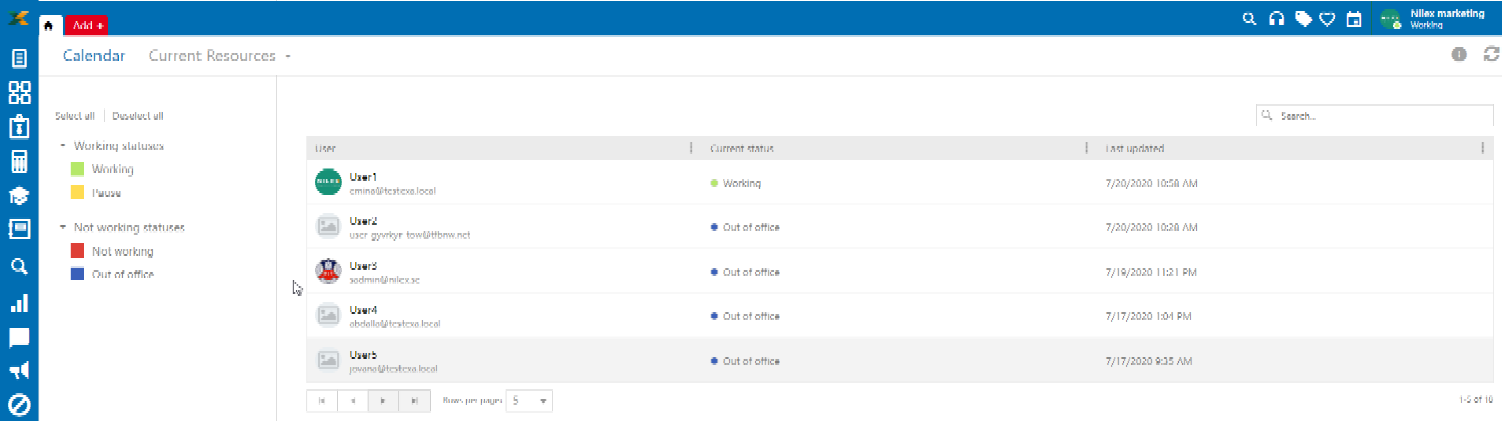This screenshot has height=421, width=1502.
Task: Open the Rows per page dropdown
Action: coord(529,401)
